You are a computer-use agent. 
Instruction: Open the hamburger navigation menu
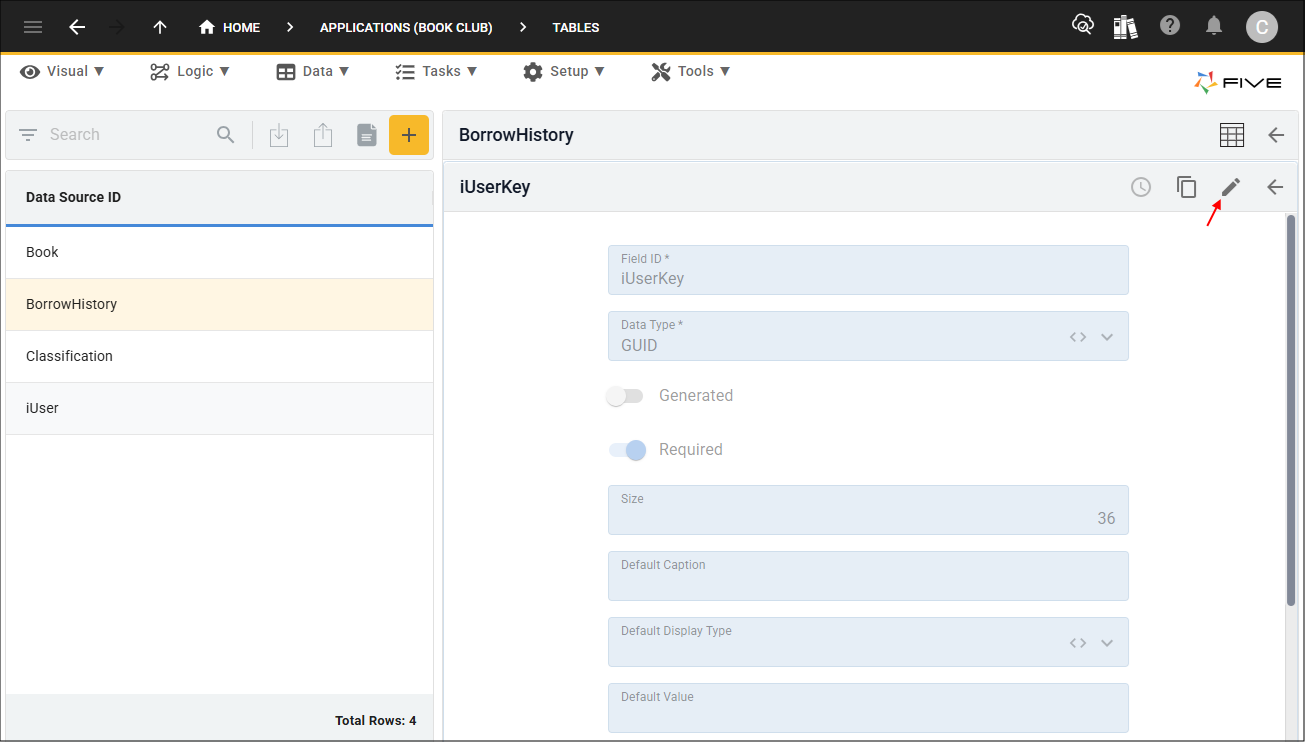pyautogui.click(x=33, y=27)
